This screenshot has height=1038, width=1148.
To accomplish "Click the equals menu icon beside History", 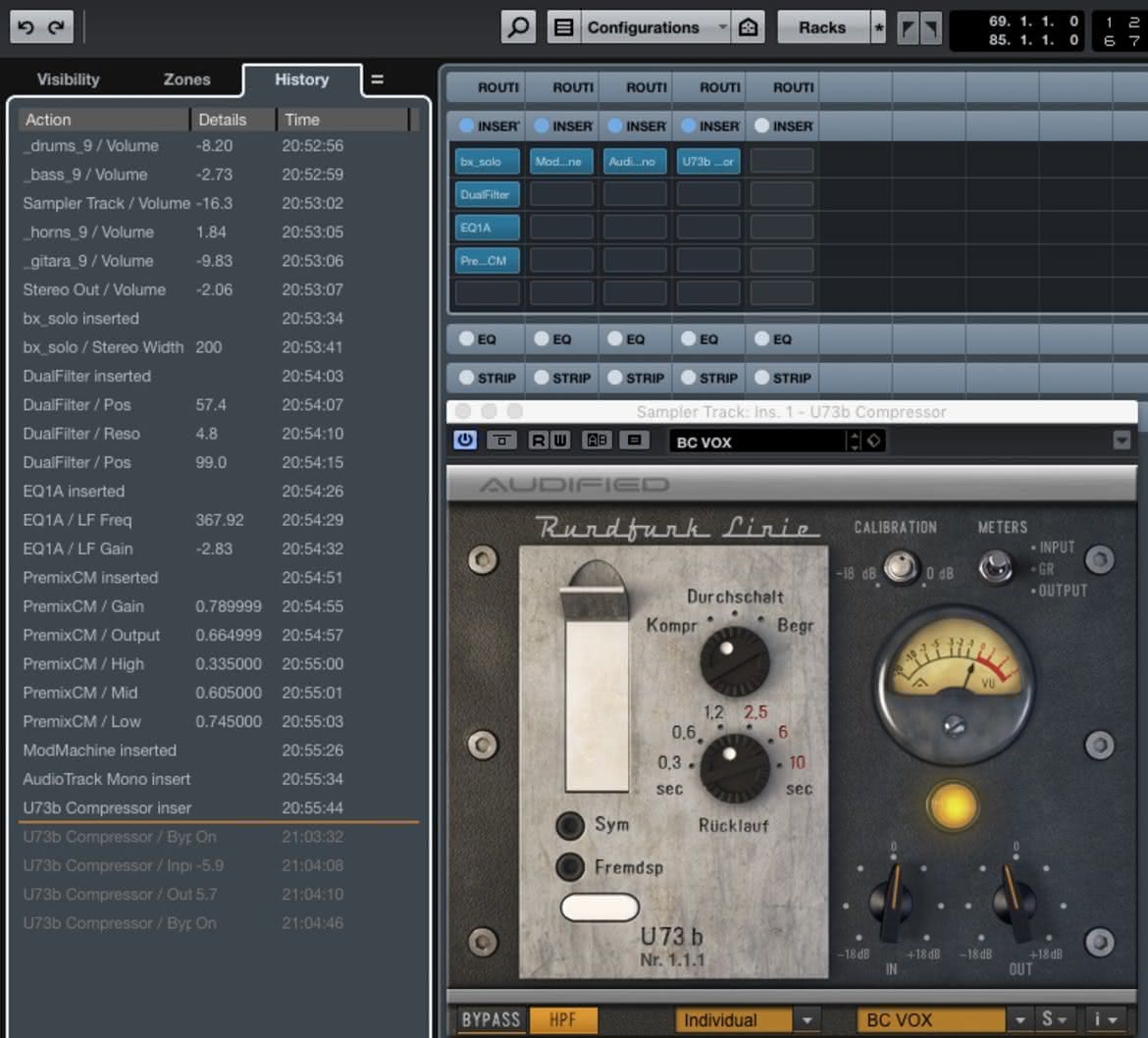I will point(377,79).
